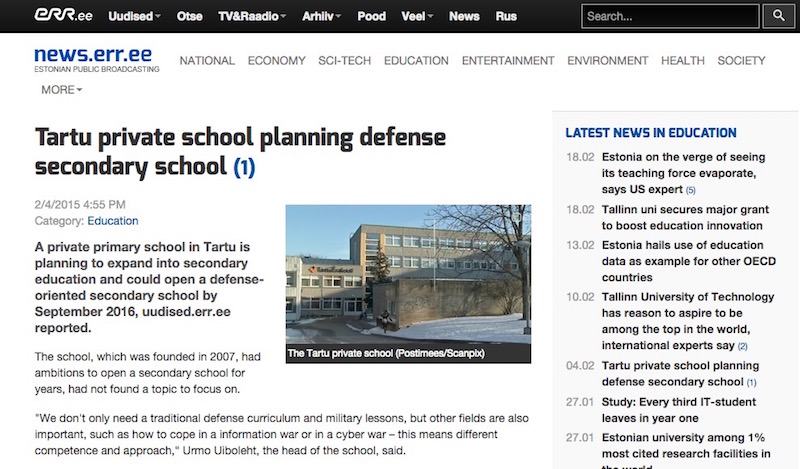The image size is (800, 469).
Task: Go to the ECONOMY section
Action: 277,61
